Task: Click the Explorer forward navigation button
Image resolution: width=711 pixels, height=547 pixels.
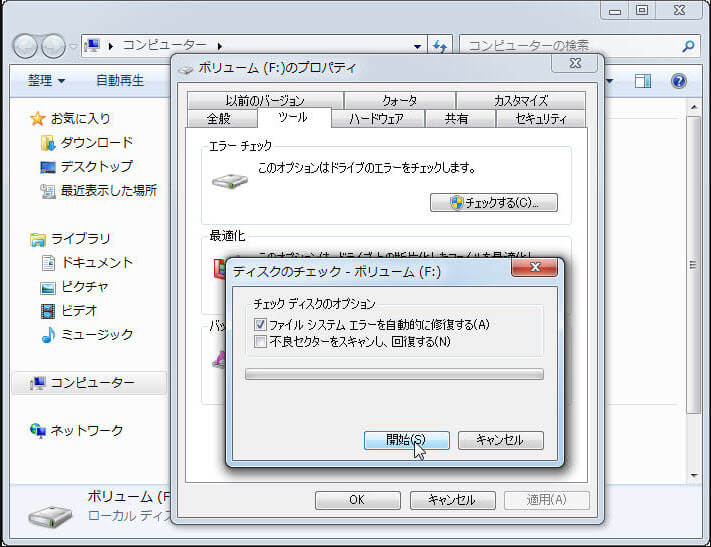Action: point(54,46)
